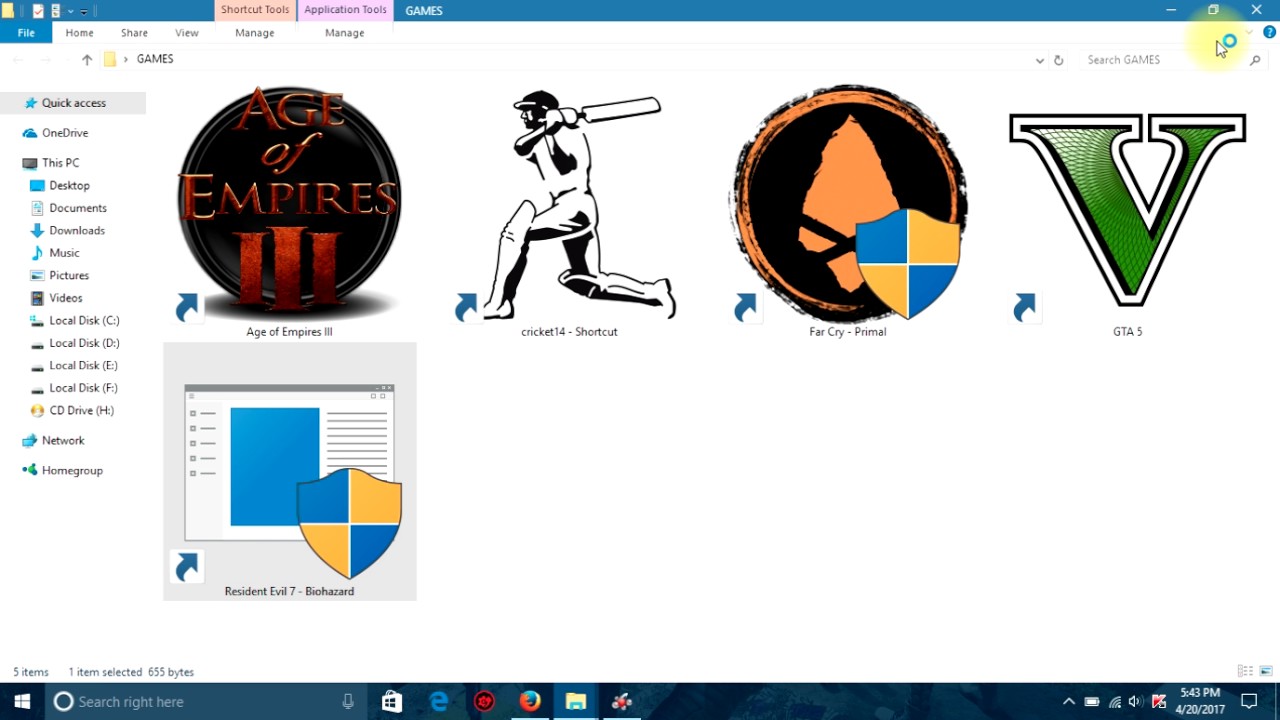Click the Kaspersky icon in the system tray
1280x720 pixels.
click(1158, 702)
